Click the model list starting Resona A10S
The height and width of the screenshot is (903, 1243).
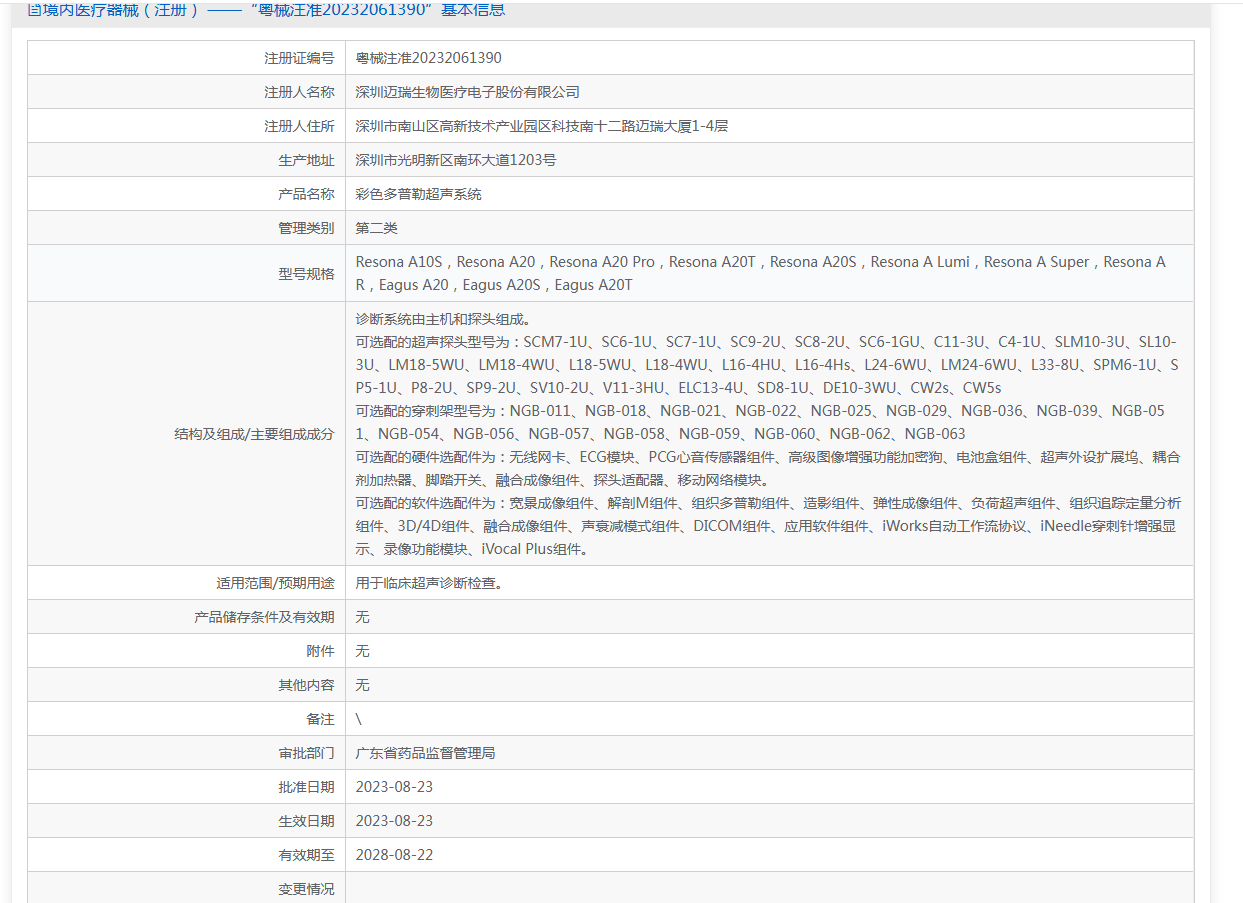point(761,274)
